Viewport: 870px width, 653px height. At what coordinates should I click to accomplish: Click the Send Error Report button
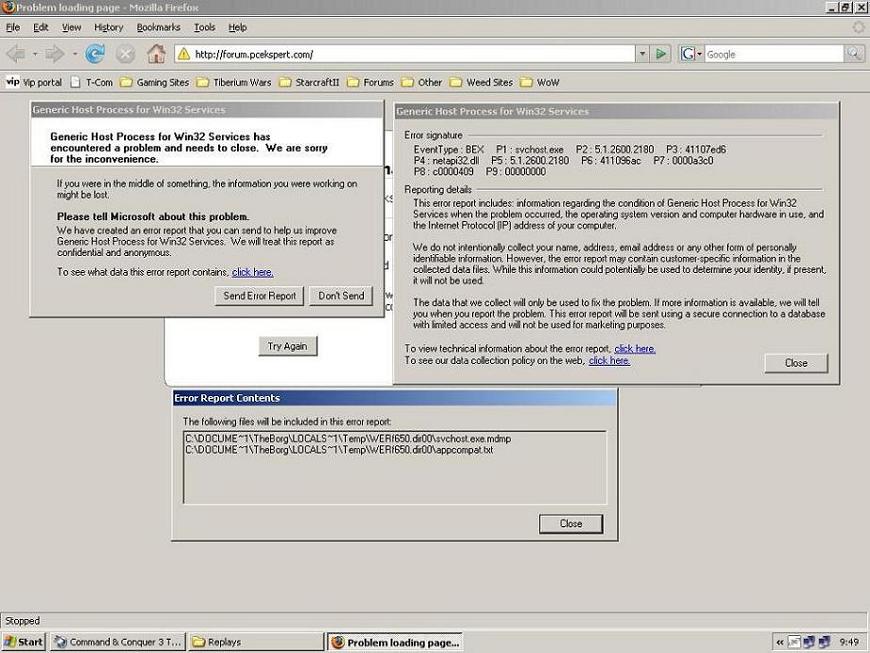tap(259, 296)
